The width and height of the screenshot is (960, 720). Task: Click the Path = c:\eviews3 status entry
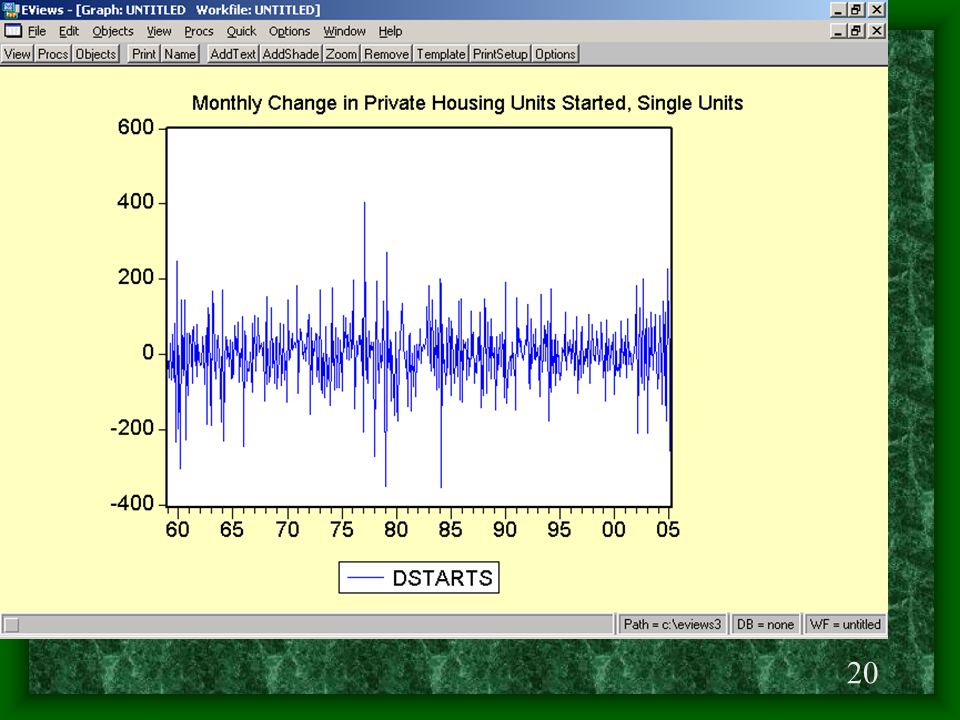point(672,624)
